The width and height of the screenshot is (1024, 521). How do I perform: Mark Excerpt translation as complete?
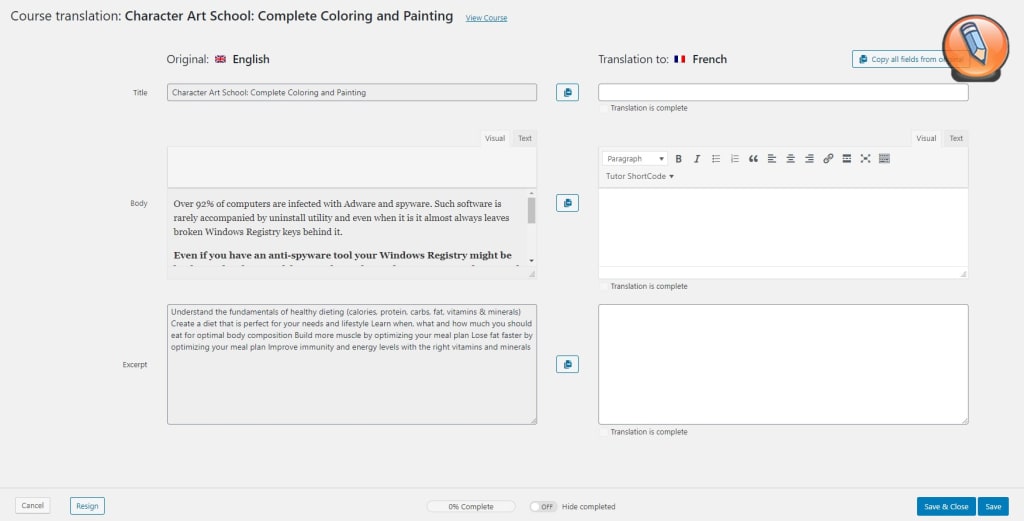[x=603, y=432]
